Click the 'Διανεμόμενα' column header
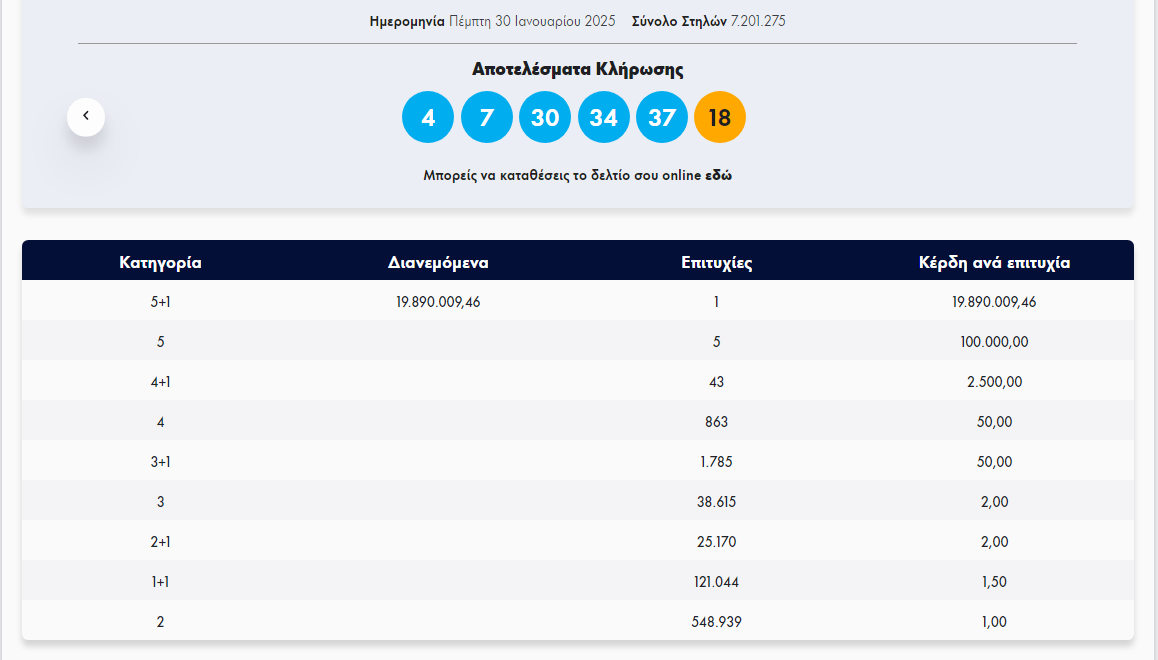1158x660 pixels. [438, 263]
